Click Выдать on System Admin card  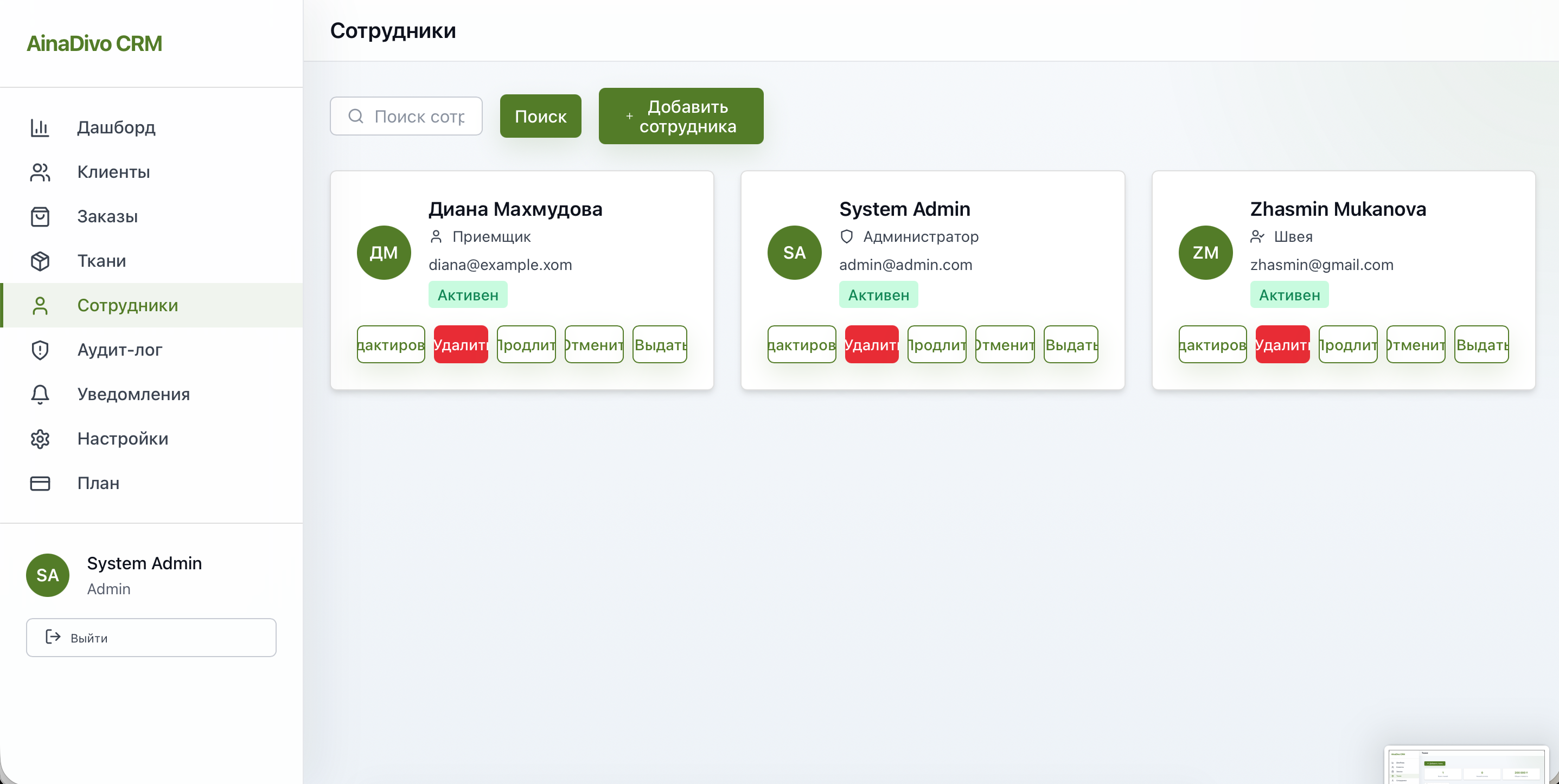(x=1071, y=345)
